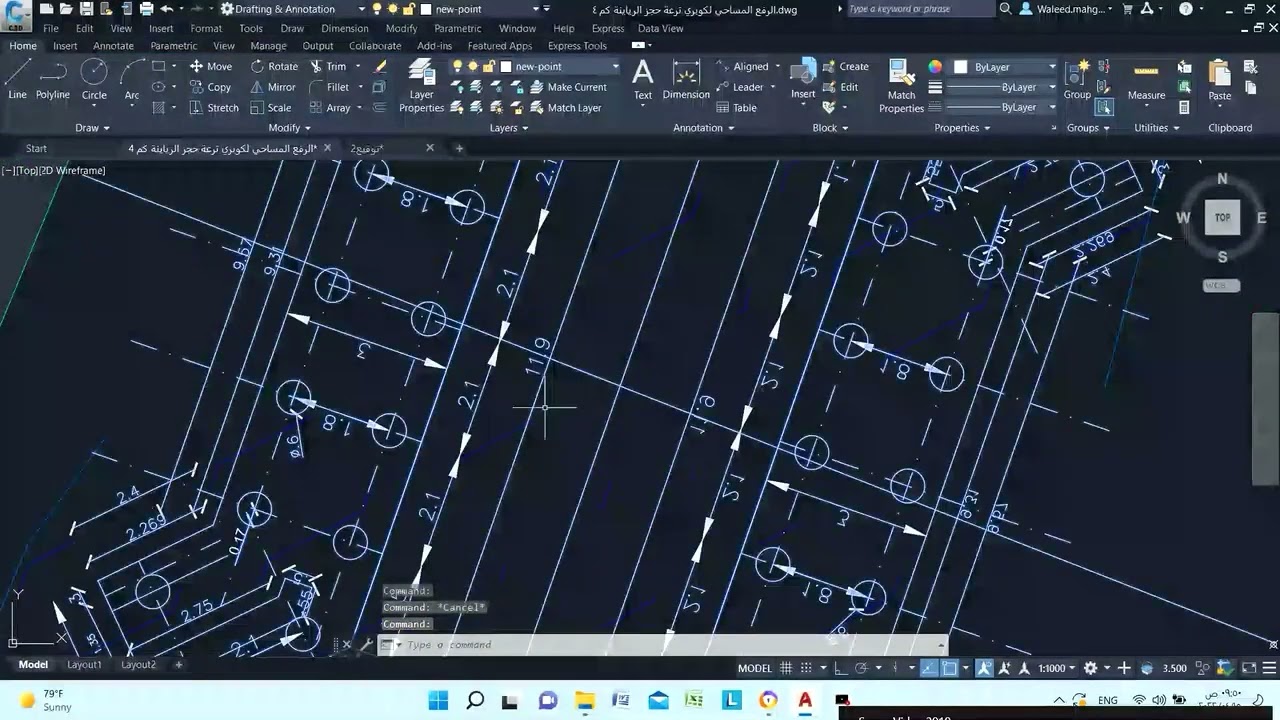Click the Array tool
Screen dimensions: 1280x720
tap(330, 108)
